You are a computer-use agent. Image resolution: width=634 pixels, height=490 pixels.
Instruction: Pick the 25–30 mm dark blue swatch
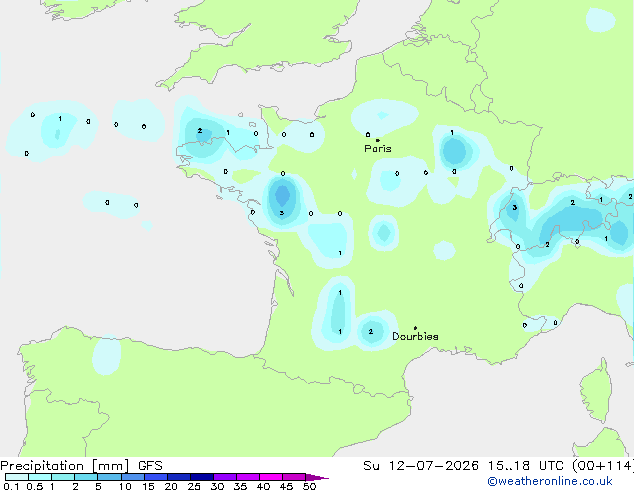[201, 477]
